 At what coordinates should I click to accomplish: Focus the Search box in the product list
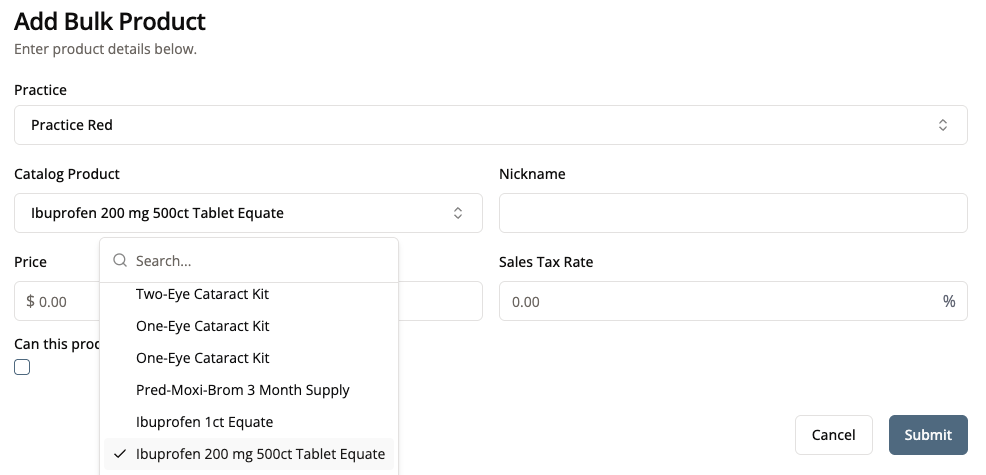point(260,261)
